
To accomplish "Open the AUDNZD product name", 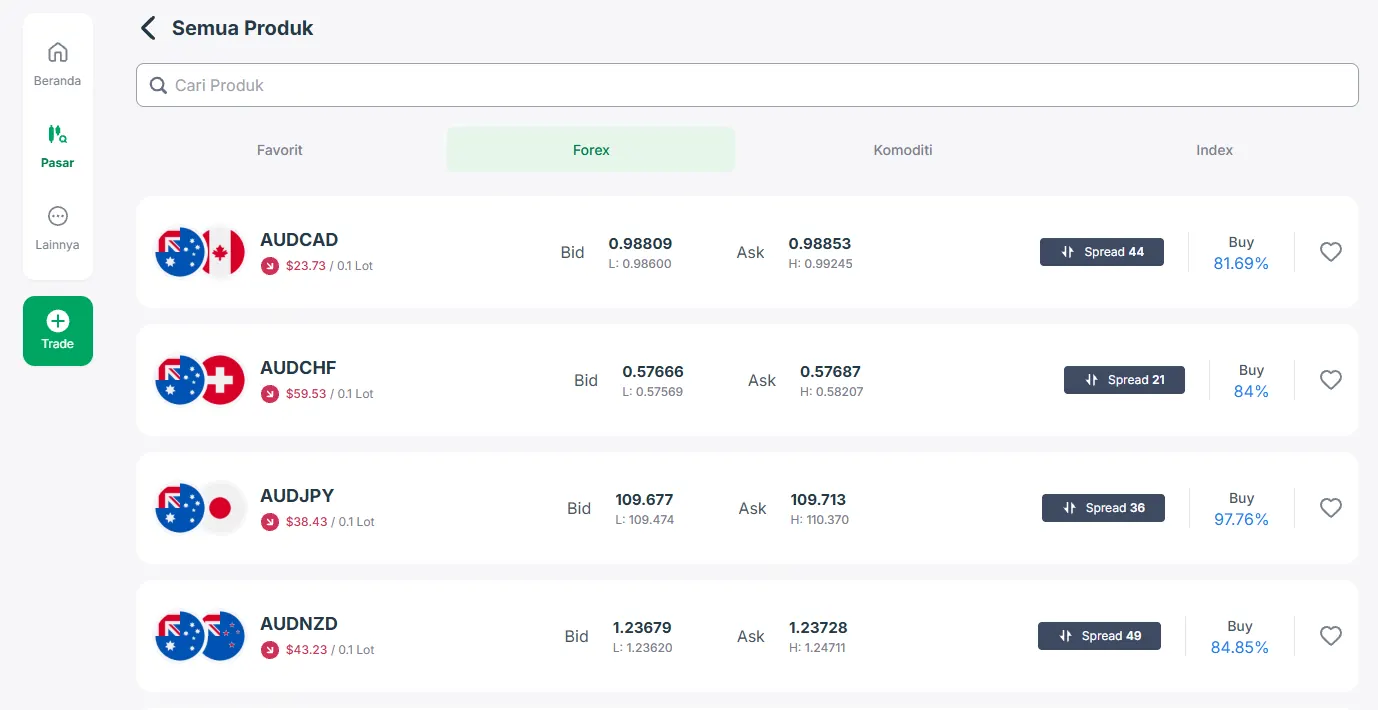I will 299,624.
